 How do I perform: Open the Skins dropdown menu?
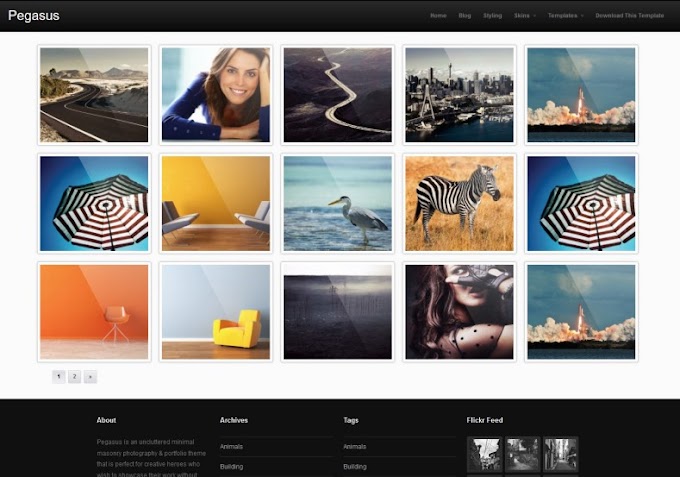(525, 16)
